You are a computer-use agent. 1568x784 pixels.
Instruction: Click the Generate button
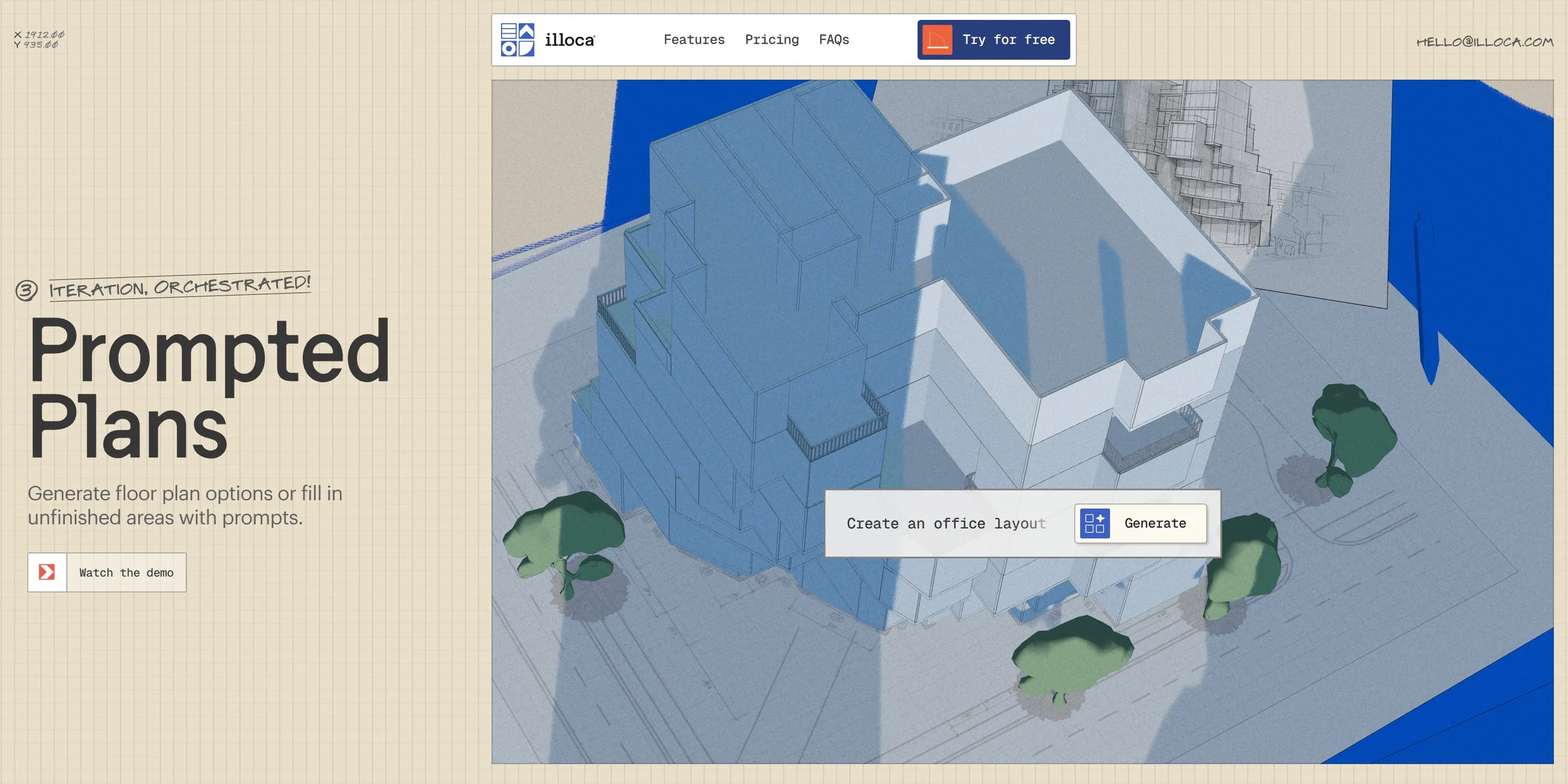[1140, 523]
